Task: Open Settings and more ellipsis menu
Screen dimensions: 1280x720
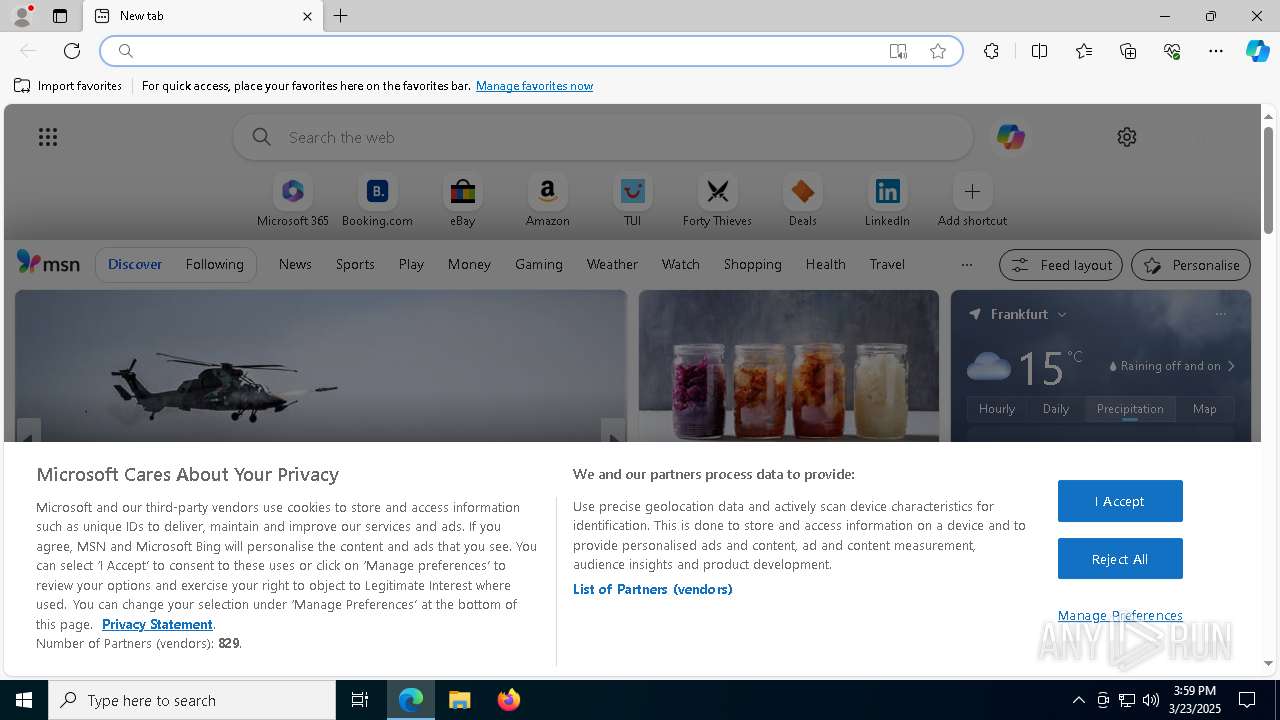Action: 1216,51
